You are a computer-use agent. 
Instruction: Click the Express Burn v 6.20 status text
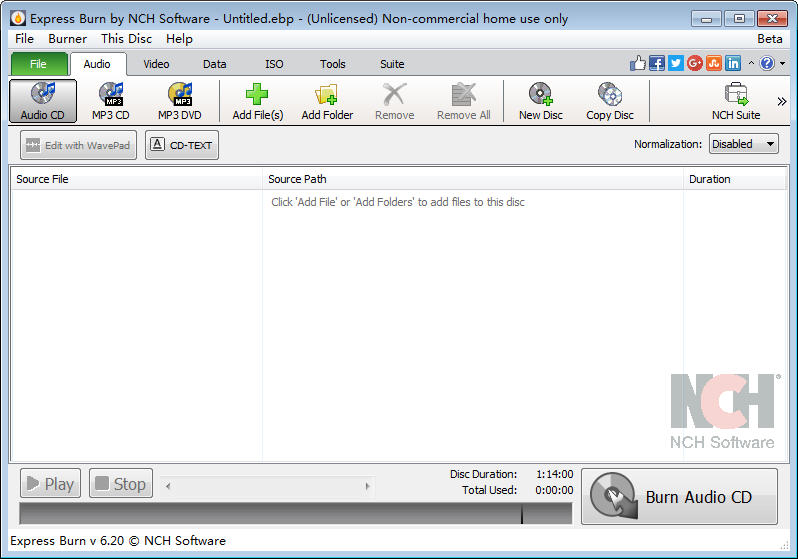tap(118, 541)
